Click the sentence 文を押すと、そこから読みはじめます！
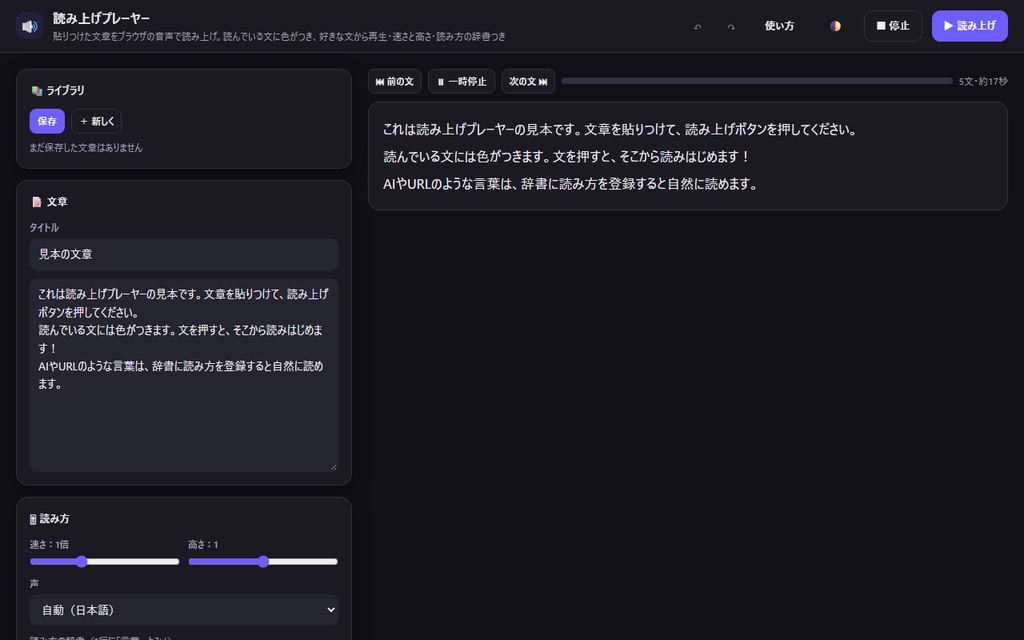1024x640 pixels. pyautogui.click(x=651, y=157)
